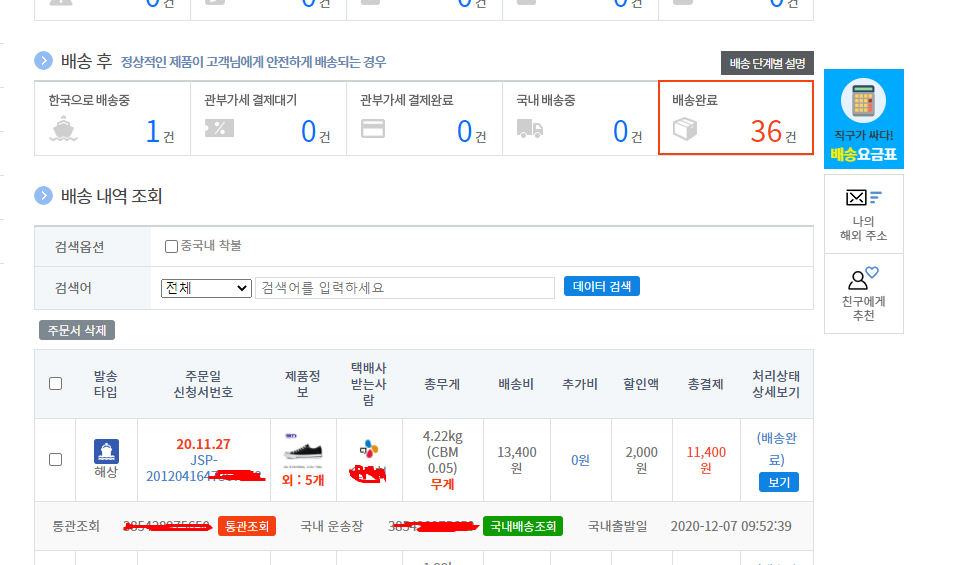
Task: Click the 총결제 column header
Action: coord(706,384)
